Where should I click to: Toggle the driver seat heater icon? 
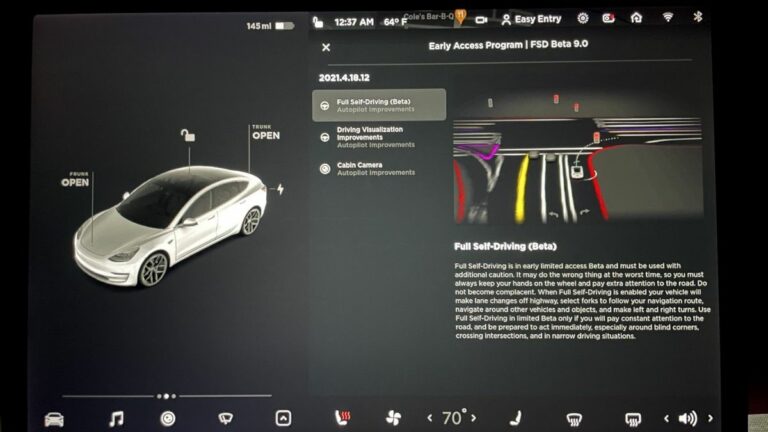(342, 418)
